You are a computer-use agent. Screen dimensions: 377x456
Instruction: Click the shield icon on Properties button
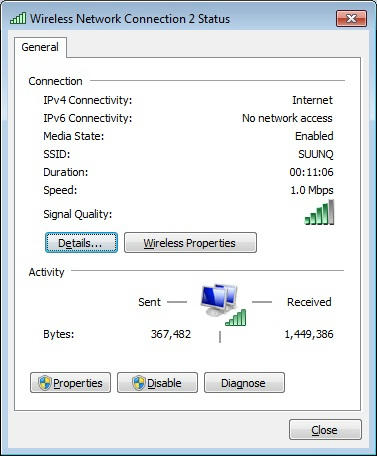click(45, 383)
